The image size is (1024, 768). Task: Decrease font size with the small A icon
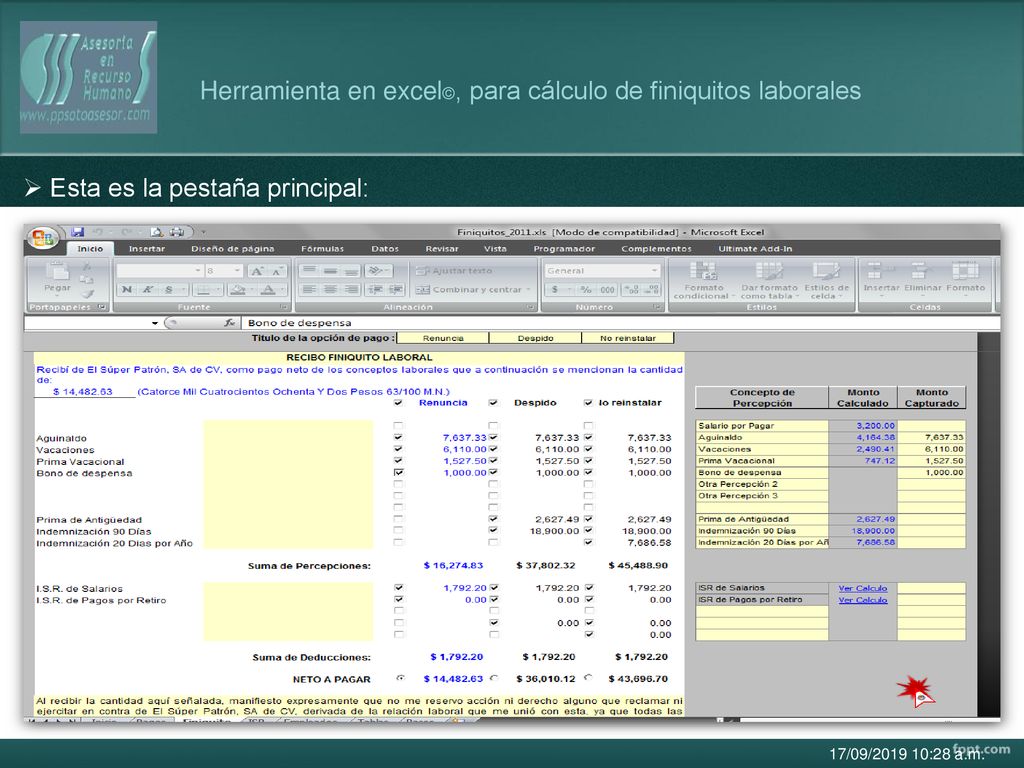277,270
